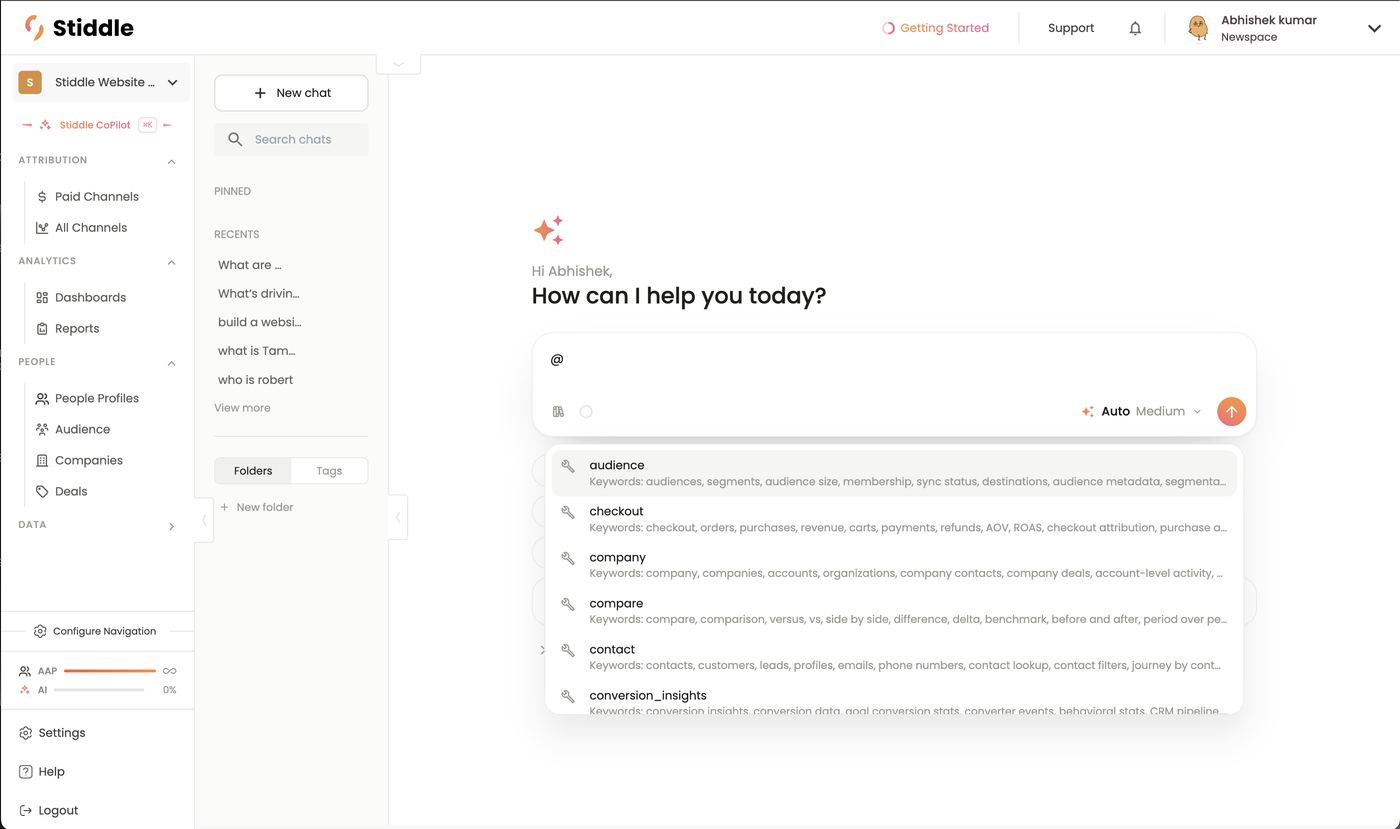Click View more chats
This screenshot has height=829, width=1400.
[x=242, y=408]
